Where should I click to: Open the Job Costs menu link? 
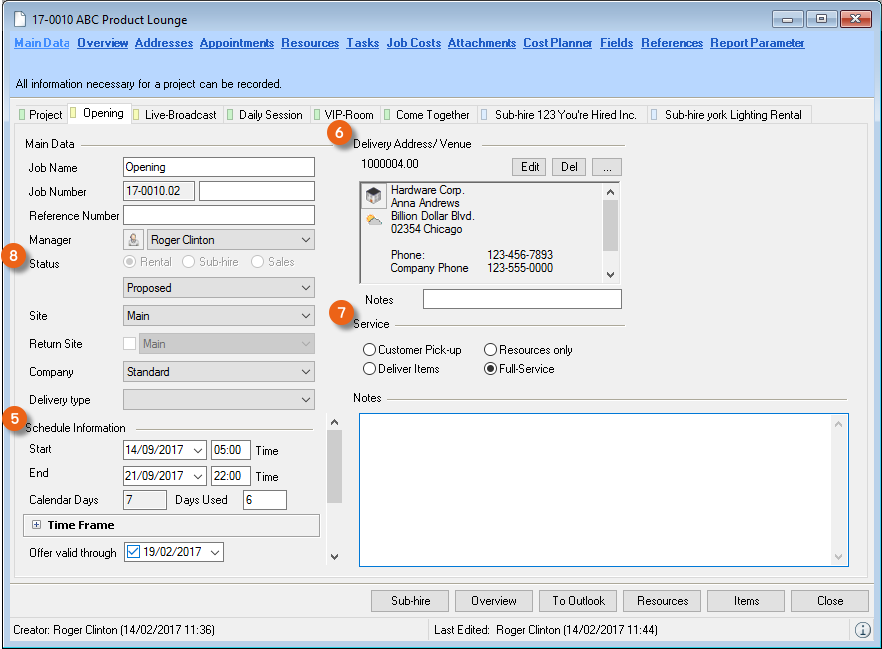point(413,43)
